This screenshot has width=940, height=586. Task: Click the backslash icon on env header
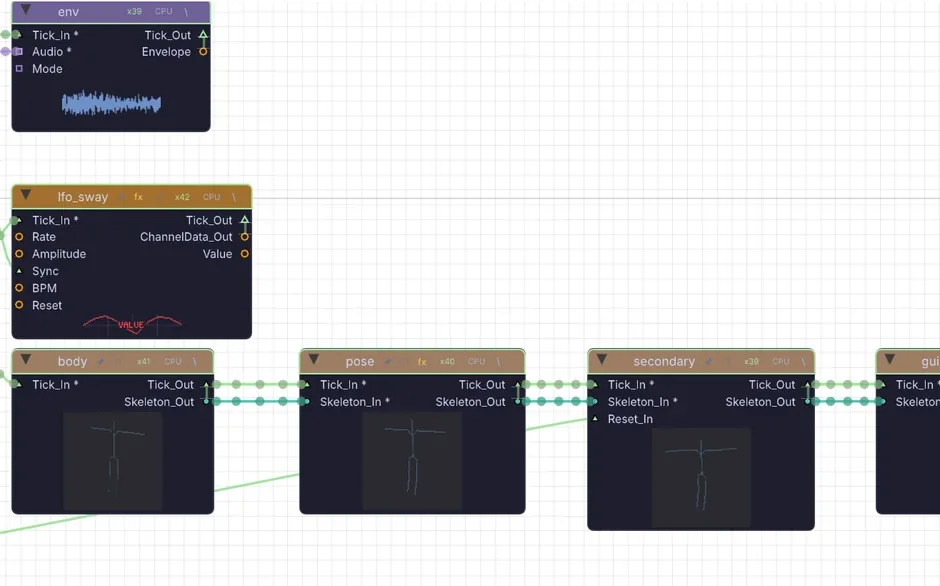click(x=186, y=11)
